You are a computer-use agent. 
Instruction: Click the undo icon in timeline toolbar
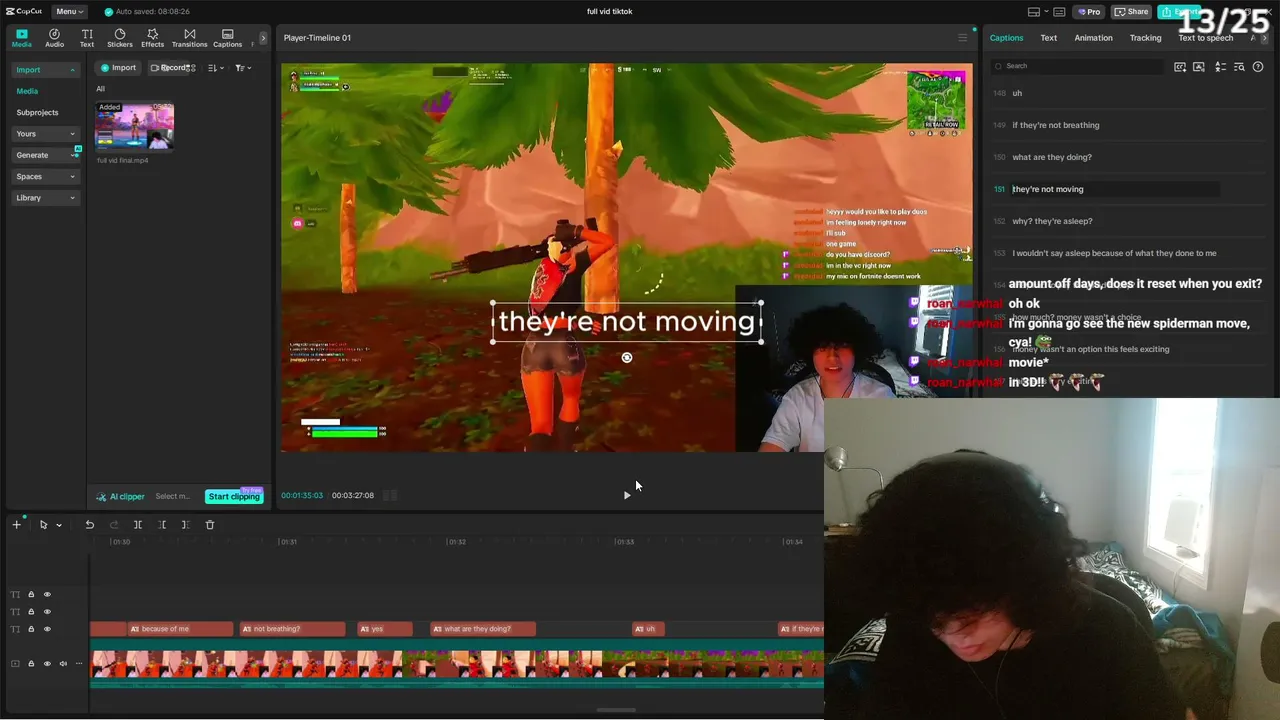point(89,525)
